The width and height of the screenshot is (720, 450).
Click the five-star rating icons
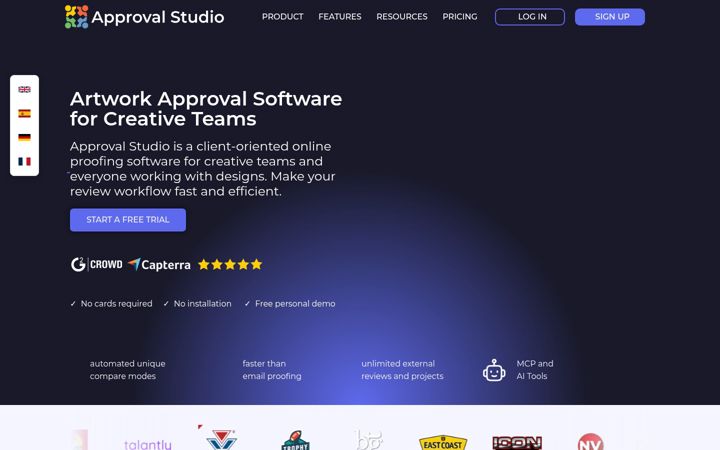230,264
